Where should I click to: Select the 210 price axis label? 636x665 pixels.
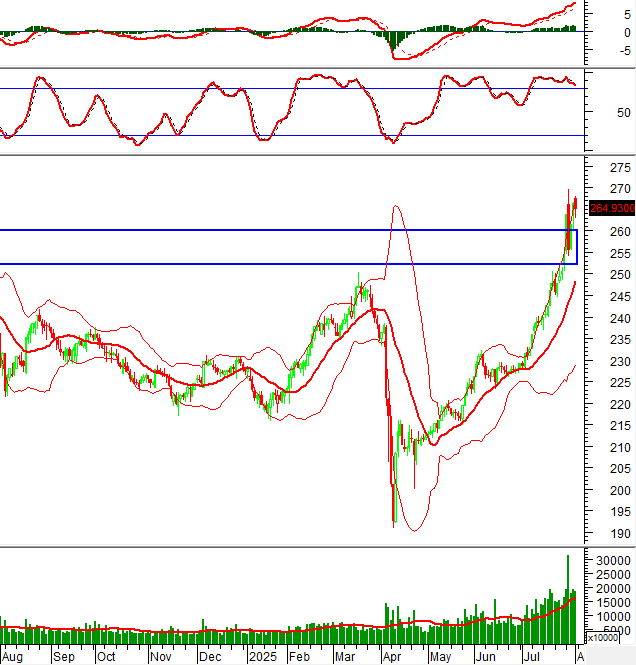[620, 447]
